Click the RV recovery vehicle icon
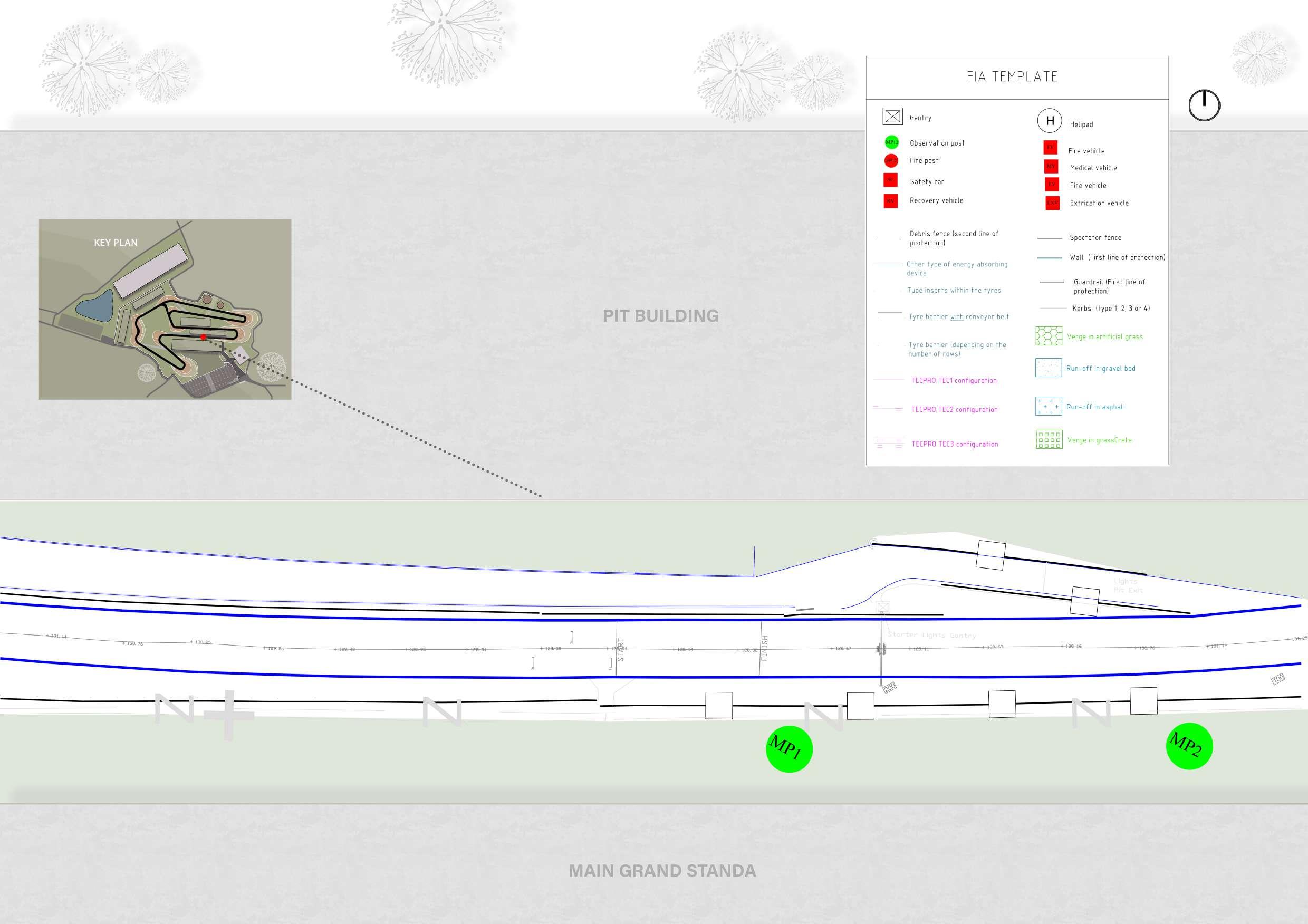The image size is (1308, 924). click(x=890, y=200)
